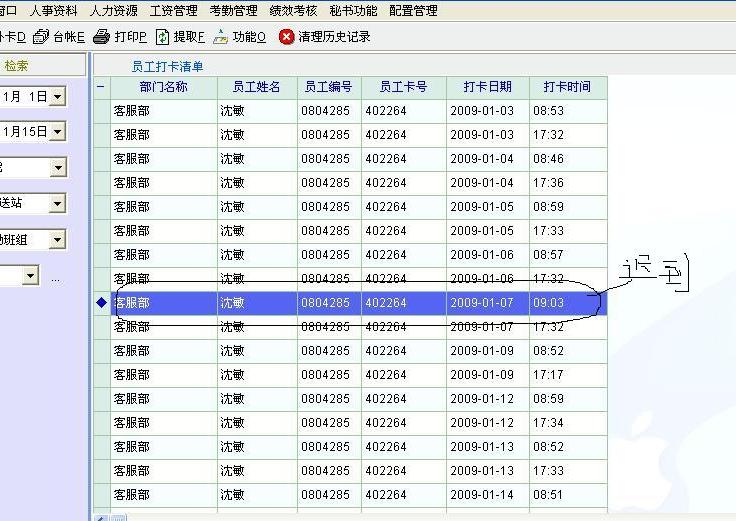Screen dimensions: 736x521
Task: Click the blue diamond row indicator
Action: pyautogui.click(x=101, y=303)
